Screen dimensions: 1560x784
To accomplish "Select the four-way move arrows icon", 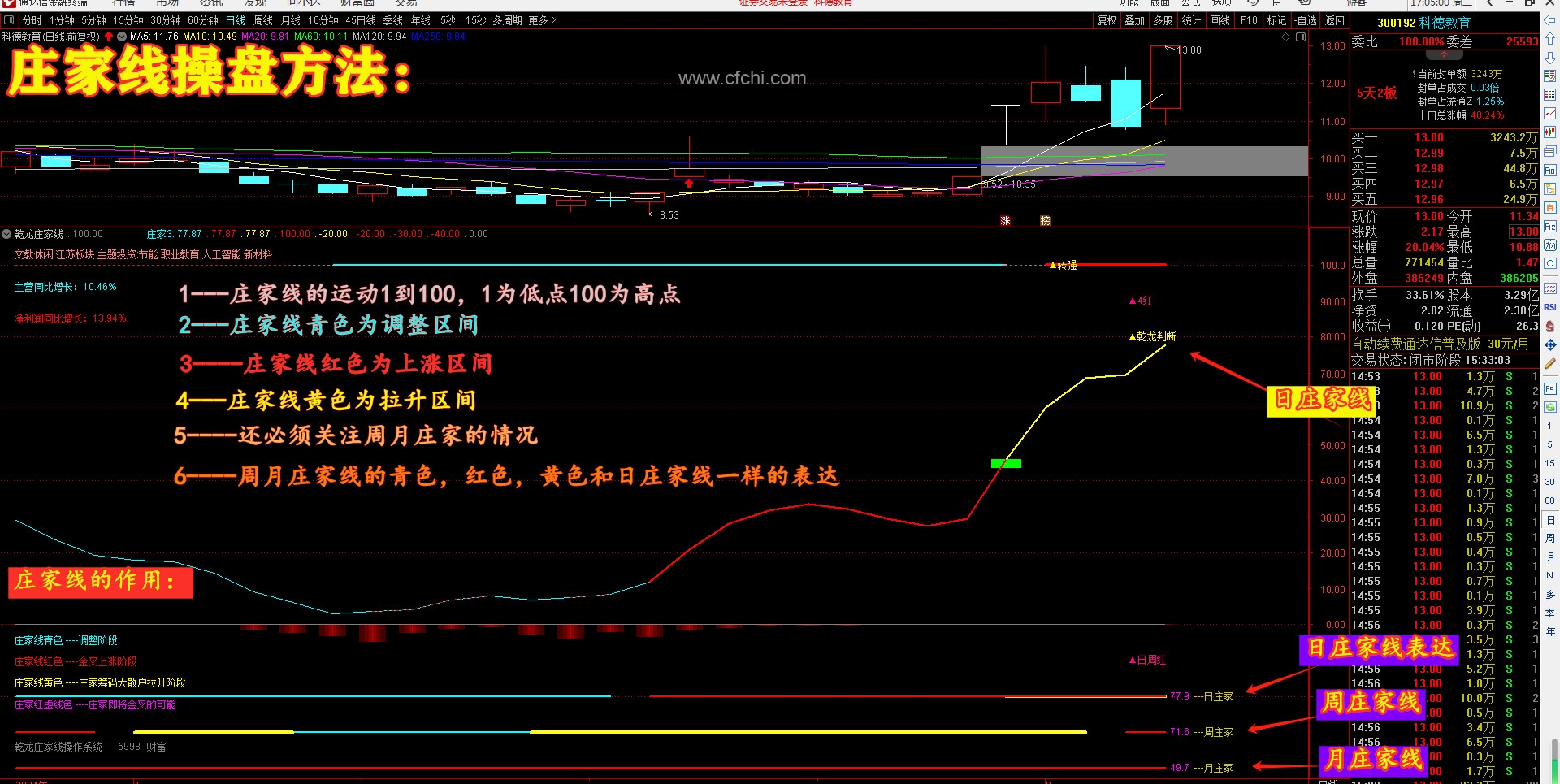I will pos(1550,345).
